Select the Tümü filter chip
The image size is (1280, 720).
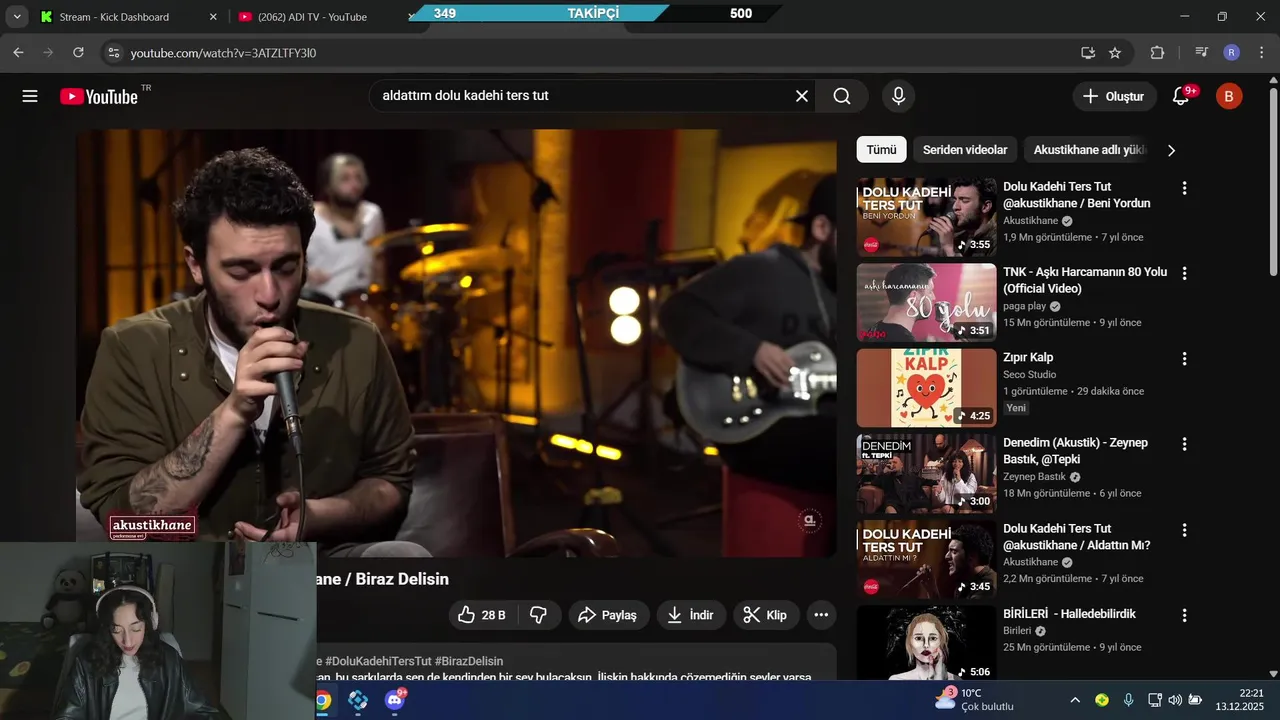pos(881,150)
